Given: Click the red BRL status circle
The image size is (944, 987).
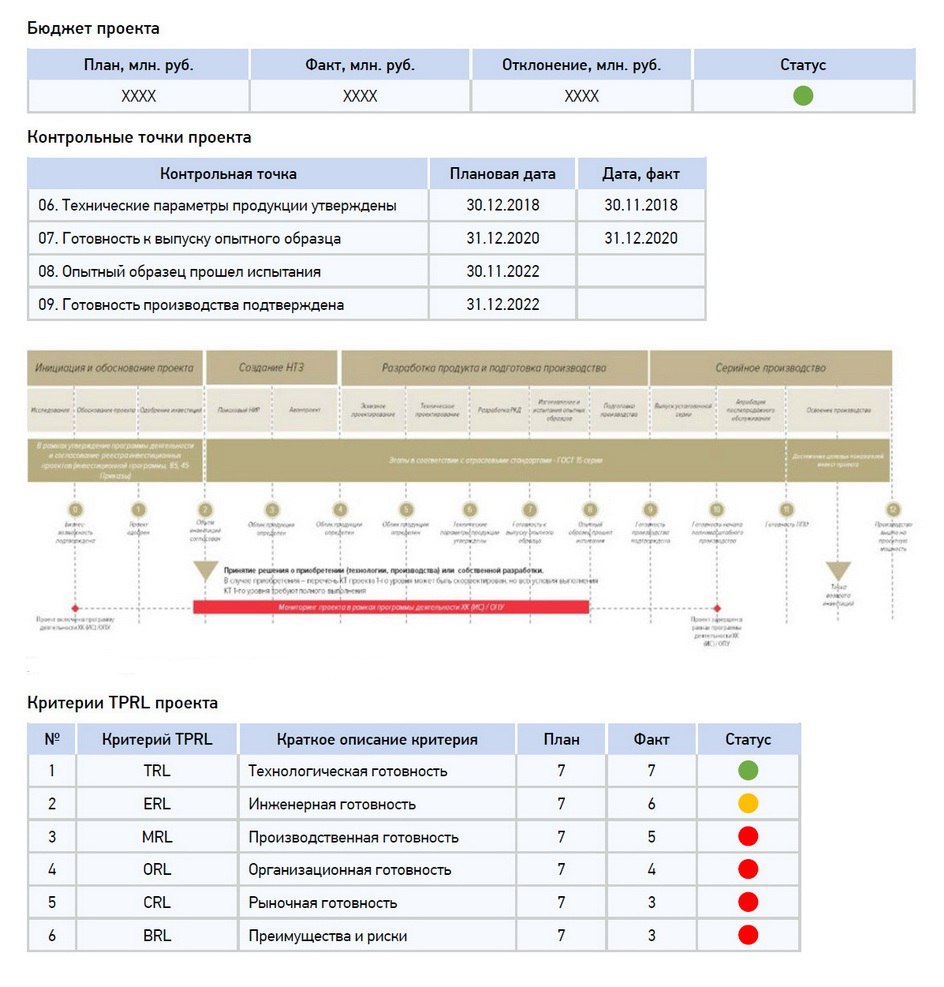Looking at the screenshot, I should tap(747, 936).
